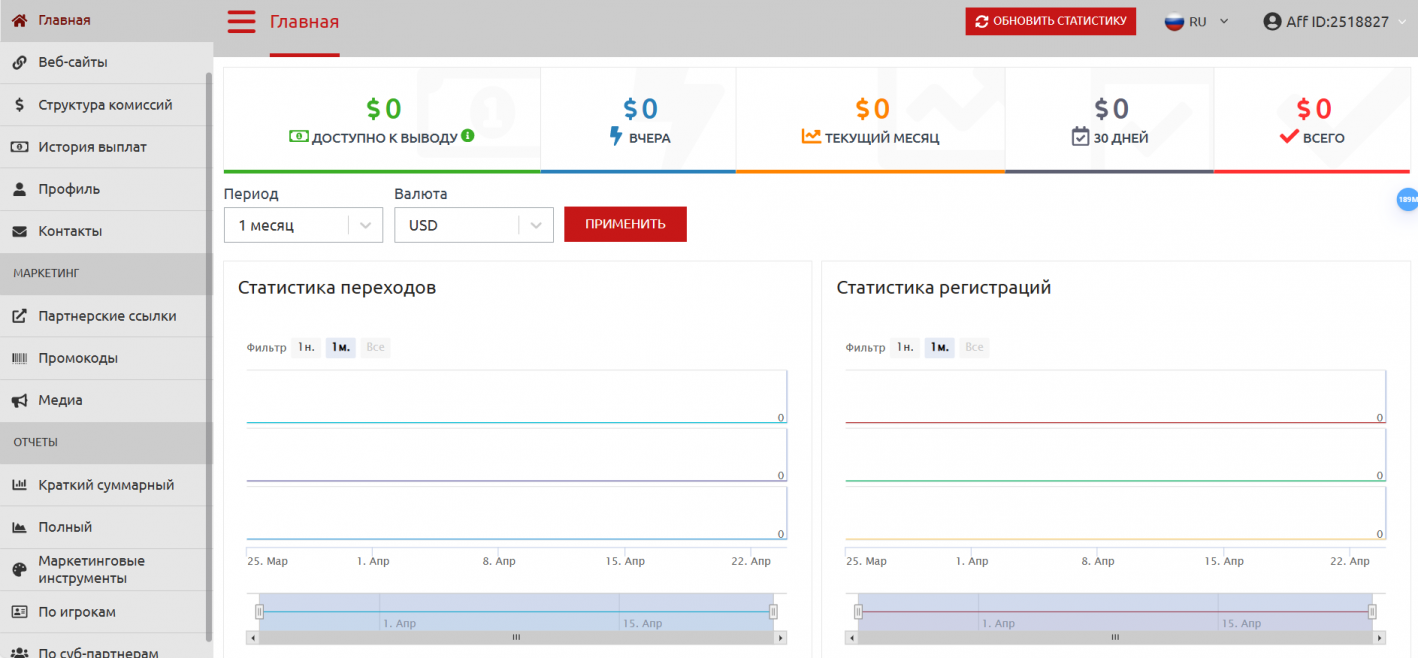Expand the RU language selector
This screenshot has width=1418, height=658.
(1197, 21)
